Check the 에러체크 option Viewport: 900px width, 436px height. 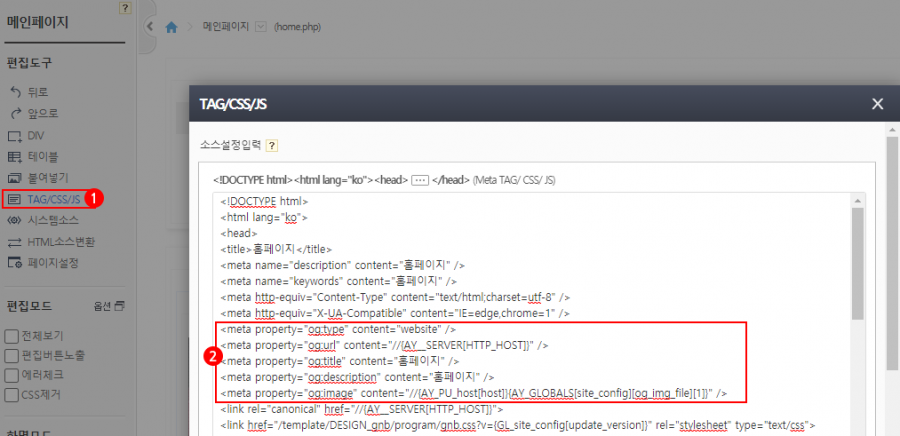coord(12,375)
